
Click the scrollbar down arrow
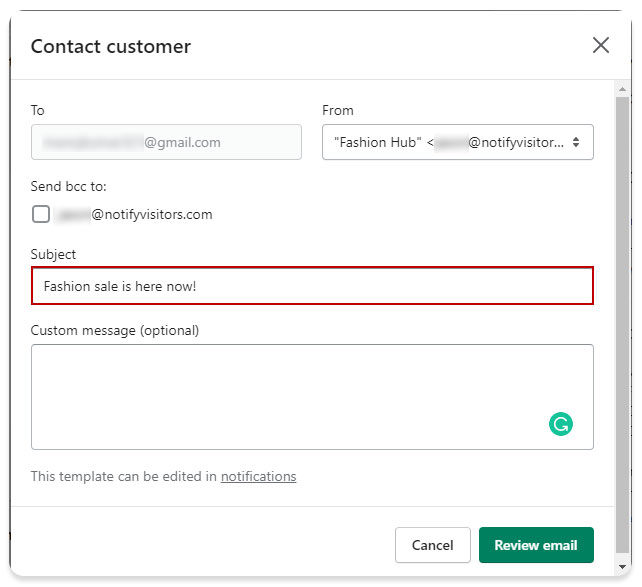coord(622,567)
